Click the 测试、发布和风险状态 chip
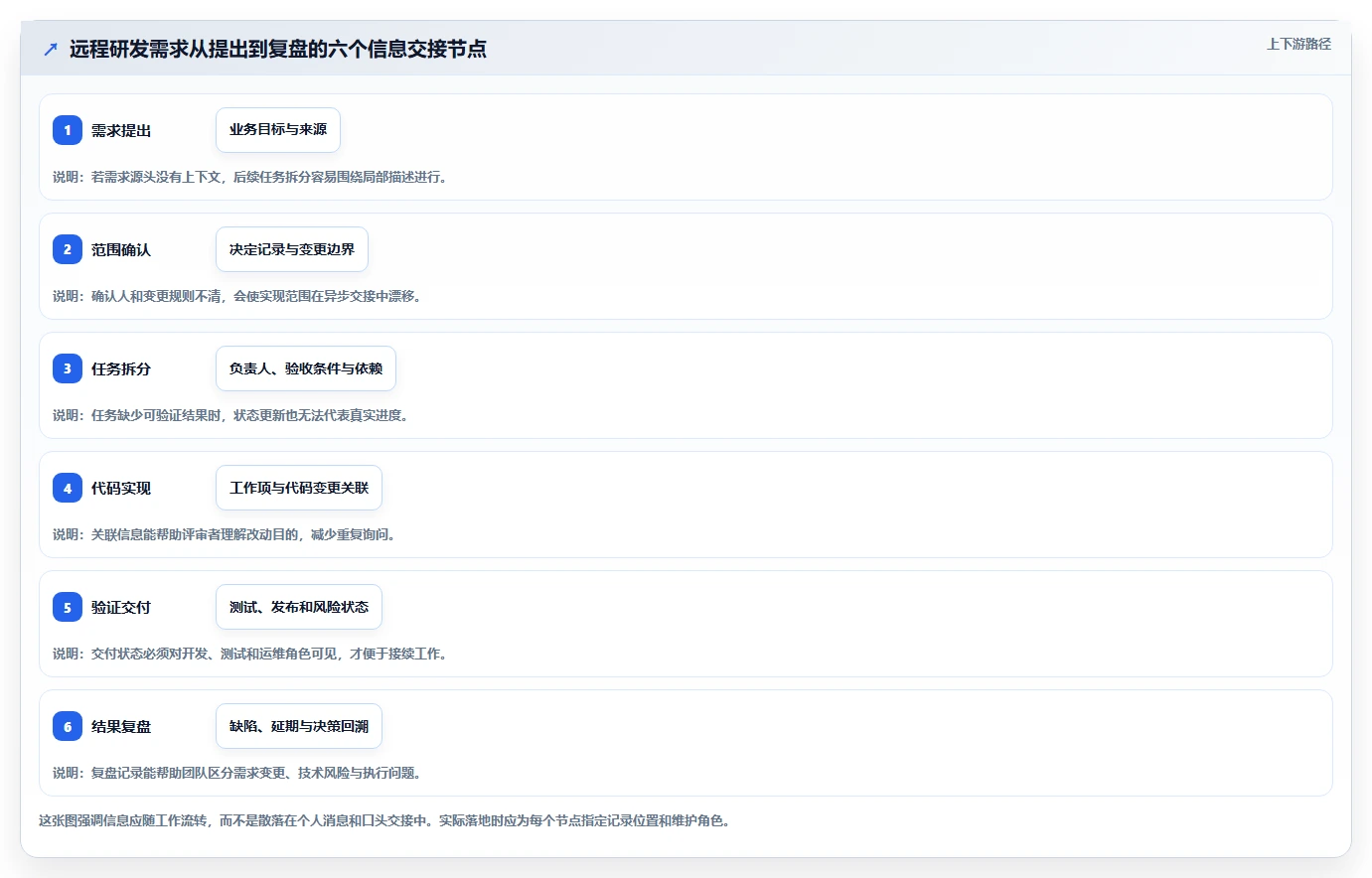 [299, 607]
